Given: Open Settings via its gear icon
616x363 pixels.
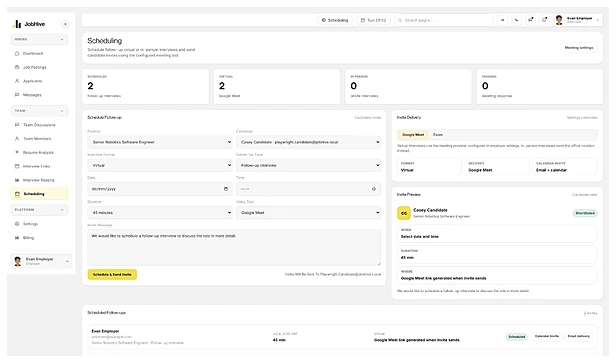Looking at the screenshot, I should click(x=17, y=224).
